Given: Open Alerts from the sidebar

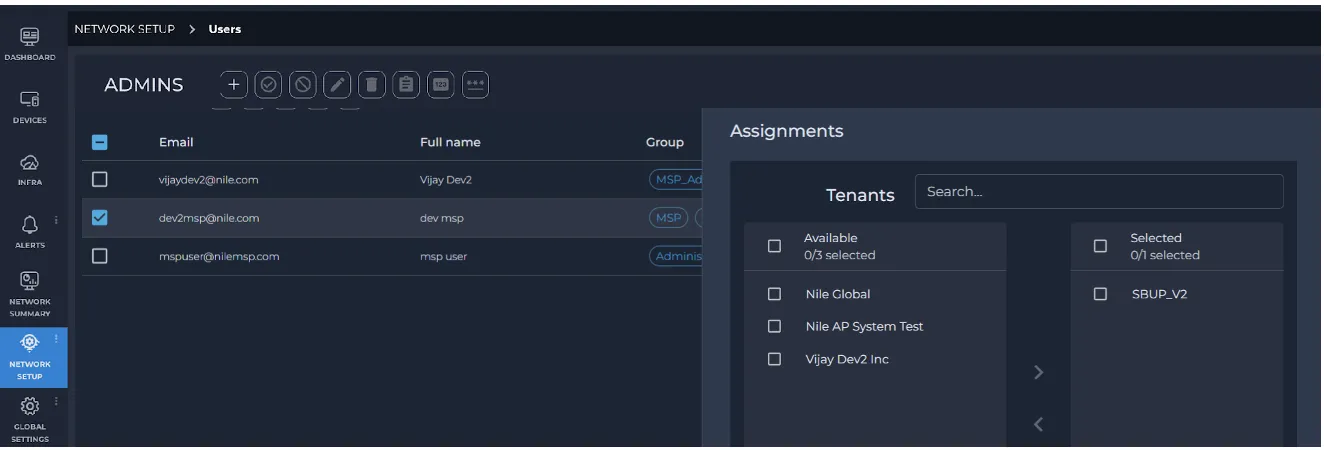Looking at the screenshot, I should 30,231.
